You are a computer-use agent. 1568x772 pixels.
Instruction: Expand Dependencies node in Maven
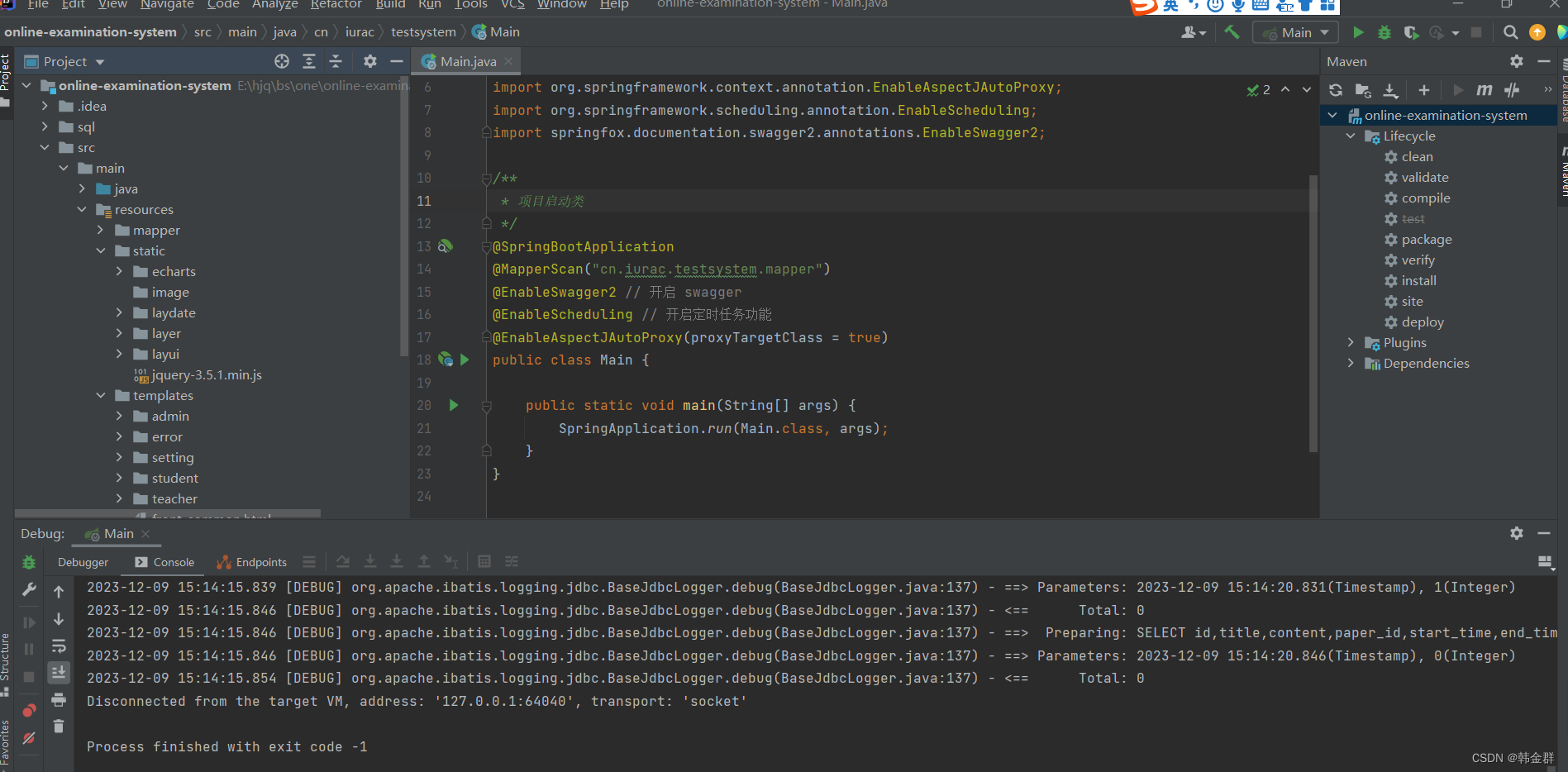tap(1351, 363)
